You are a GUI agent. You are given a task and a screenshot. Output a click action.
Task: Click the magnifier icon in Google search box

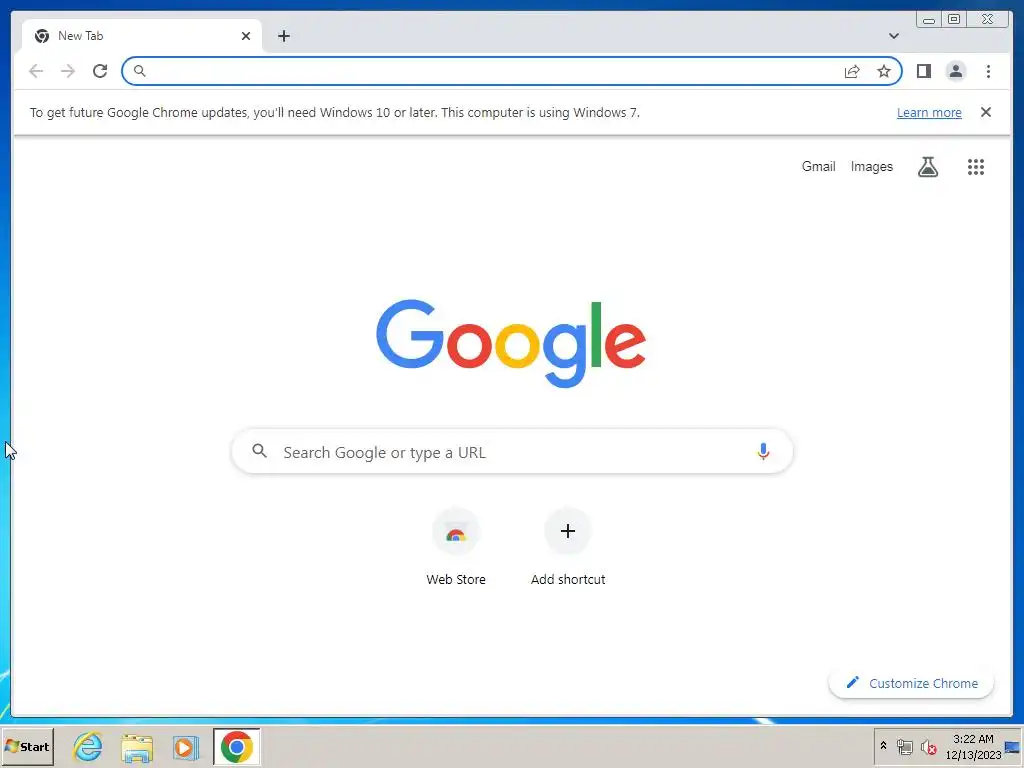[x=259, y=451]
